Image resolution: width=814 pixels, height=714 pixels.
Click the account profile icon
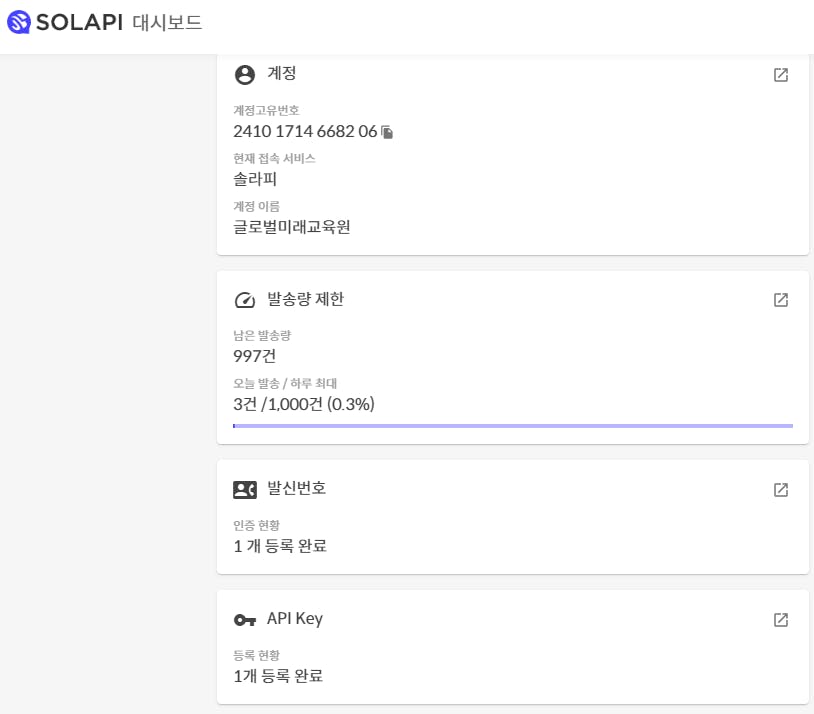(x=245, y=75)
